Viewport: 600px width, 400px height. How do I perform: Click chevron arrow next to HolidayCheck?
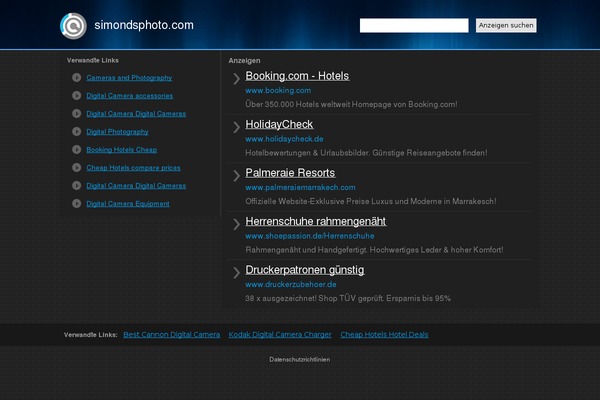(236, 127)
